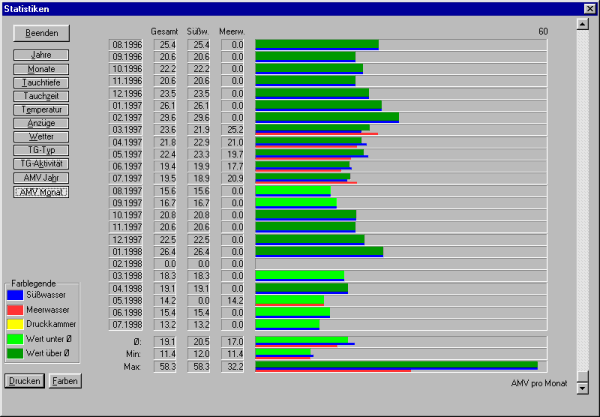Open TG-Aktivität statistics
This screenshot has width=600, height=417.
click(42, 163)
